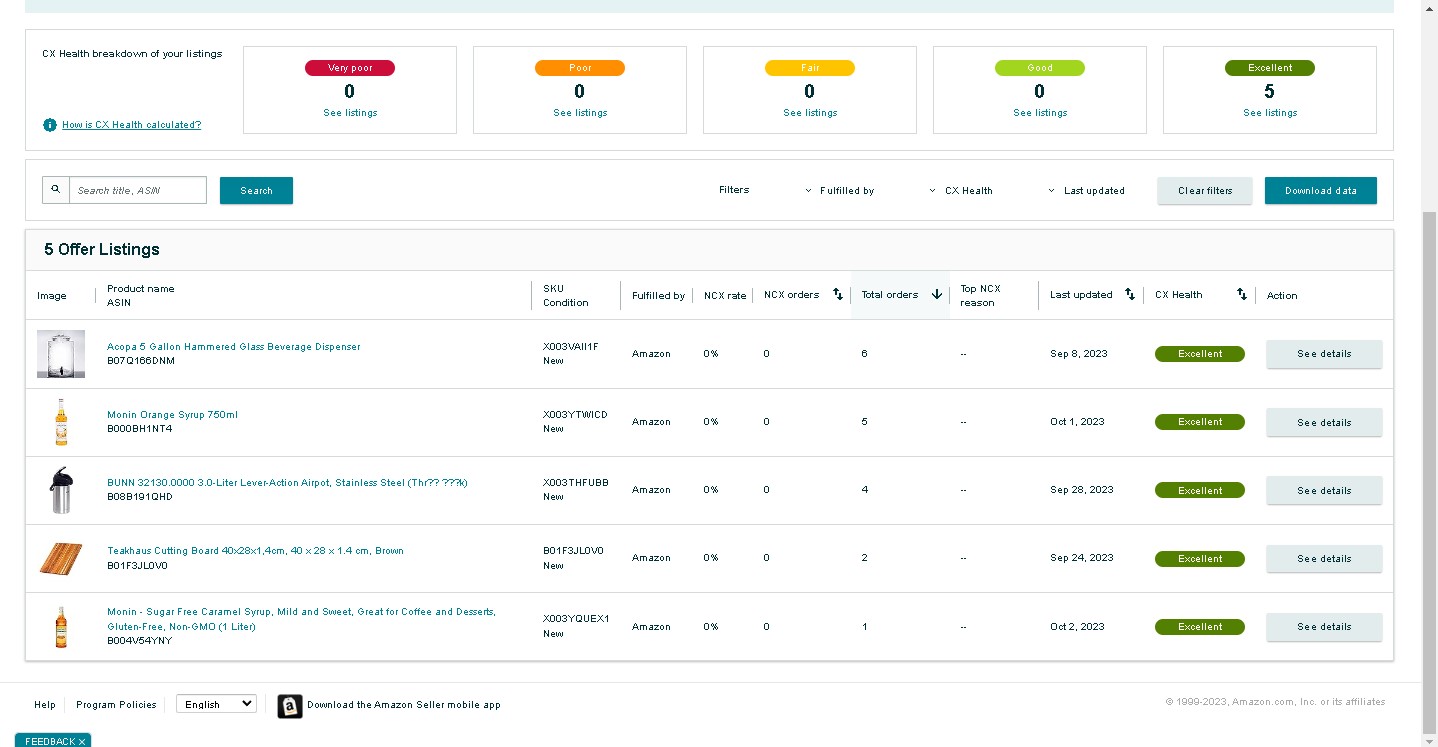1438x747 pixels.
Task: Sort by NCX orders arrows icon
Action: tap(838, 295)
